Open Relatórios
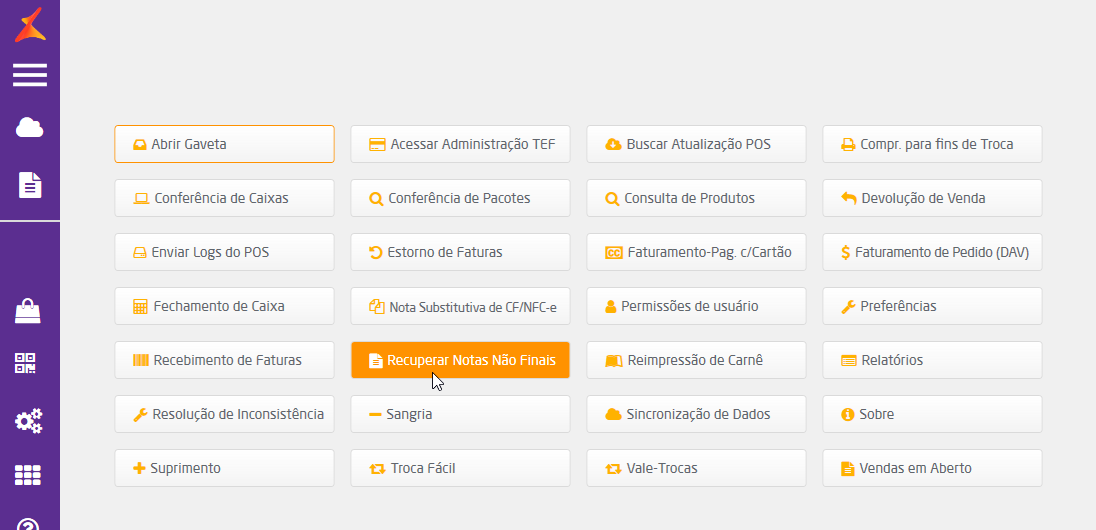The width and height of the screenshot is (1096, 530). [932, 360]
